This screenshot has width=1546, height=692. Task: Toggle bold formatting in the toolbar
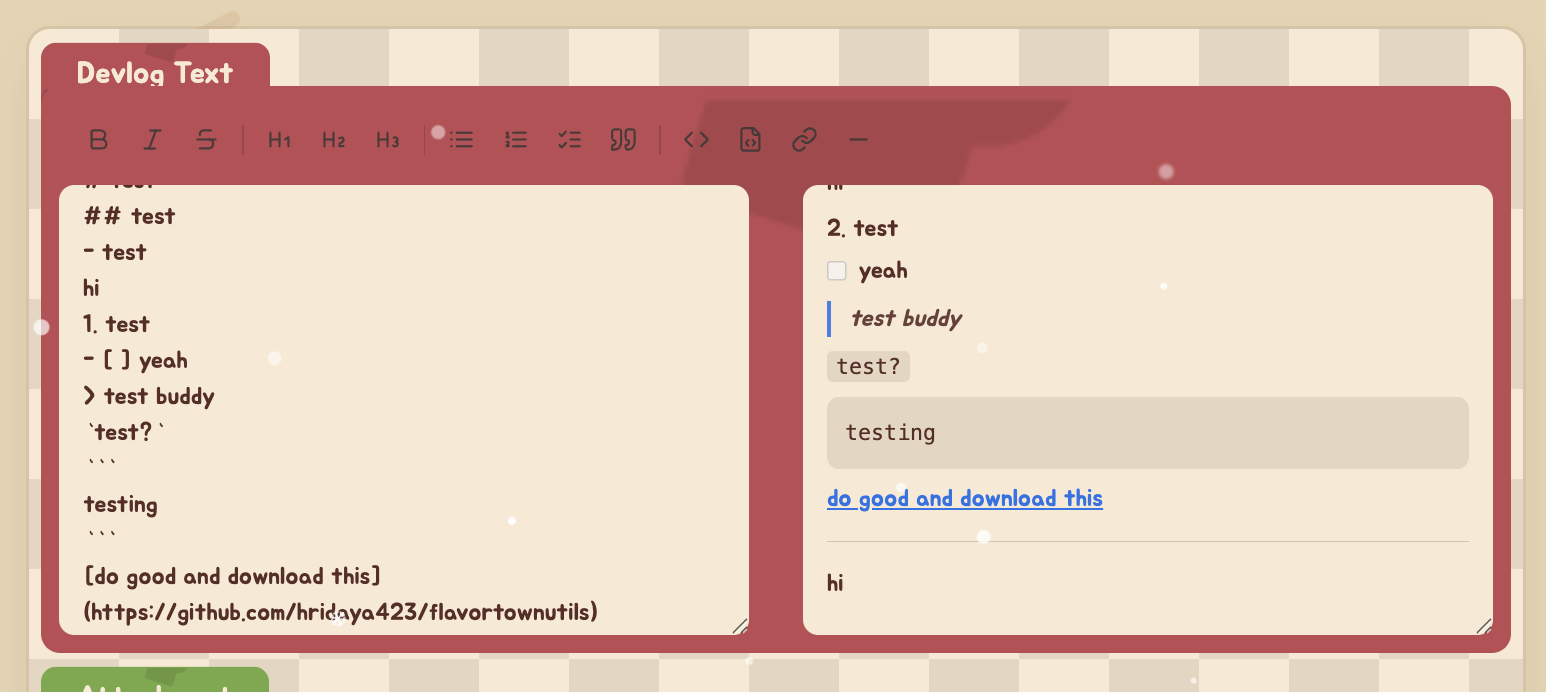click(98, 140)
